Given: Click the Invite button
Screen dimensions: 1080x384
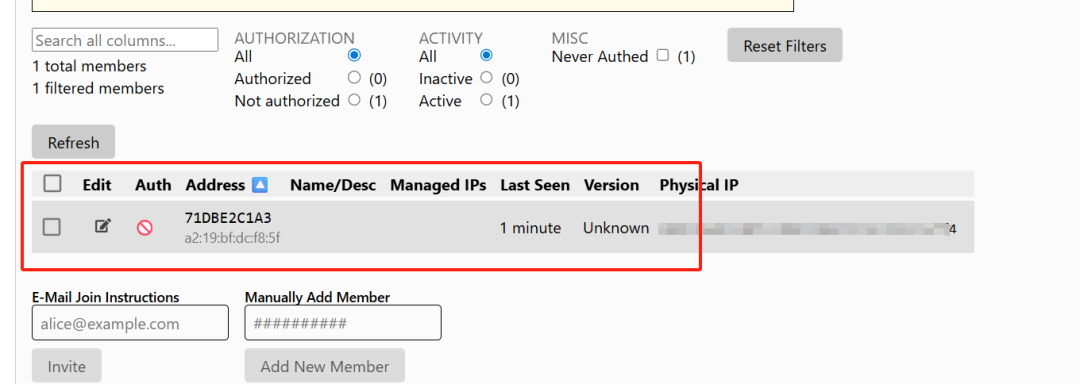Looking at the screenshot, I should tap(66, 366).
